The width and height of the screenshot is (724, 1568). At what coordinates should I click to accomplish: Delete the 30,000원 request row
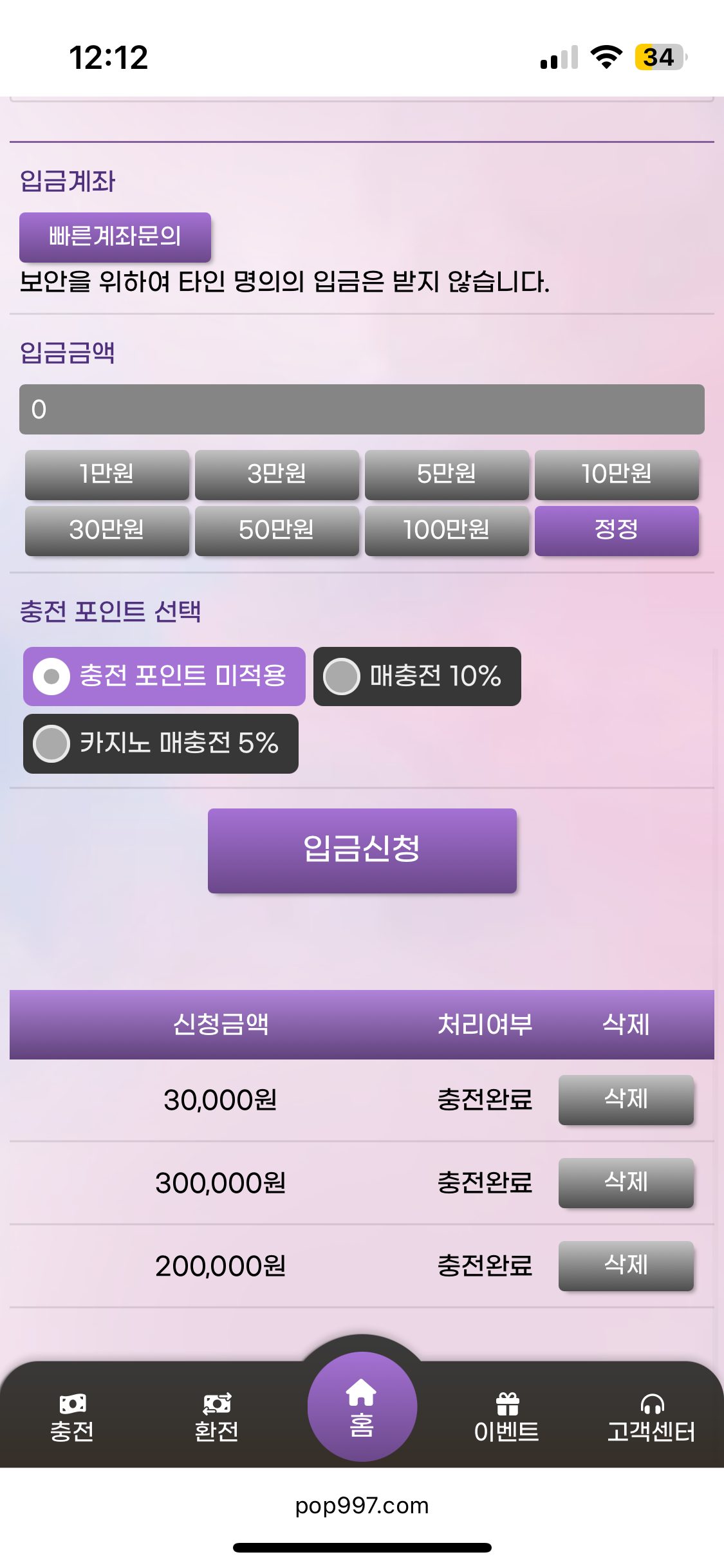tap(626, 1099)
